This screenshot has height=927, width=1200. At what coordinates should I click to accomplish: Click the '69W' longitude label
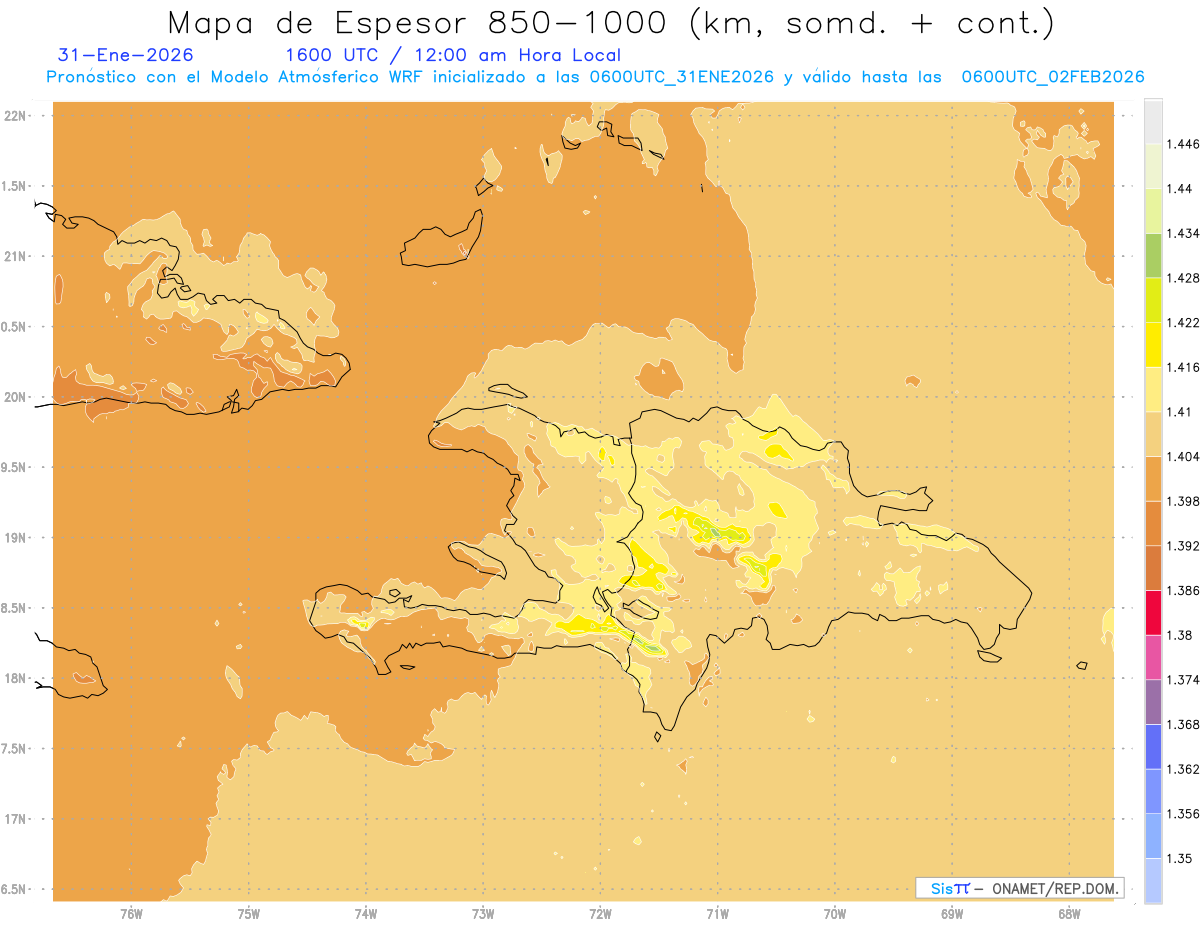tap(952, 913)
